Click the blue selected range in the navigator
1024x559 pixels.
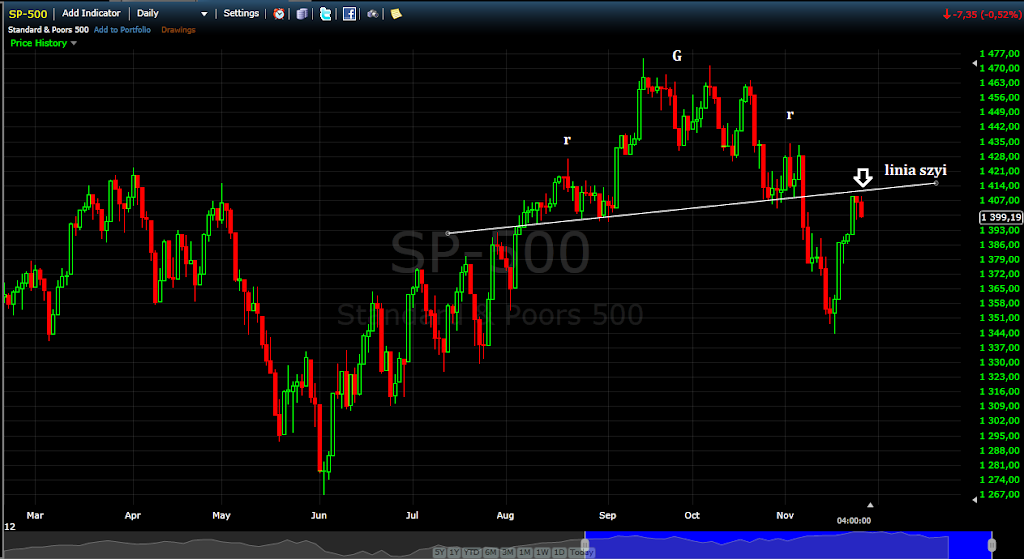(x=788, y=545)
